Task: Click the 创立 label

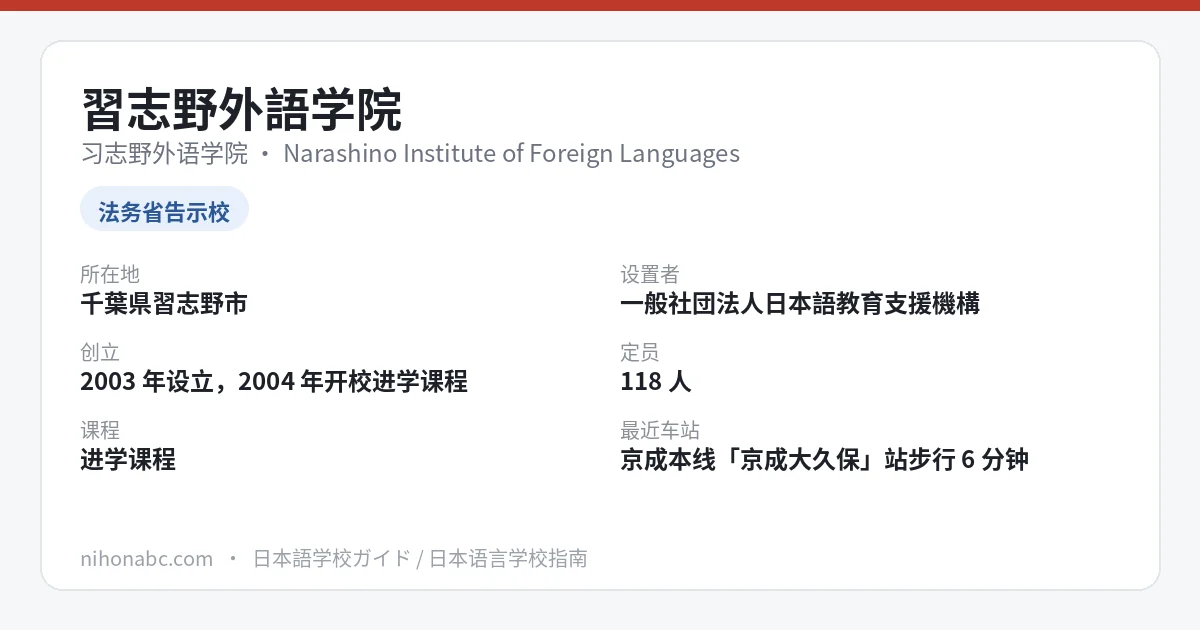Action: pyautogui.click(x=100, y=352)
